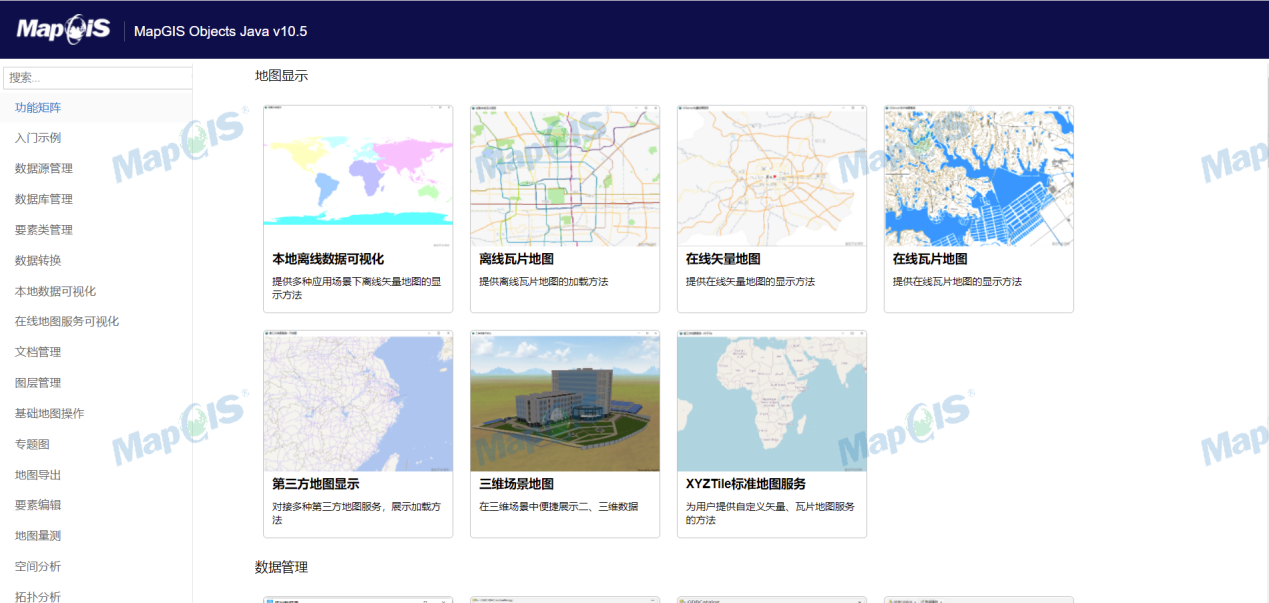Open the 本地离线数据可视化 world map thumbnail
This screenshot has height=603, width=1269.
click(x=358, y=176)
